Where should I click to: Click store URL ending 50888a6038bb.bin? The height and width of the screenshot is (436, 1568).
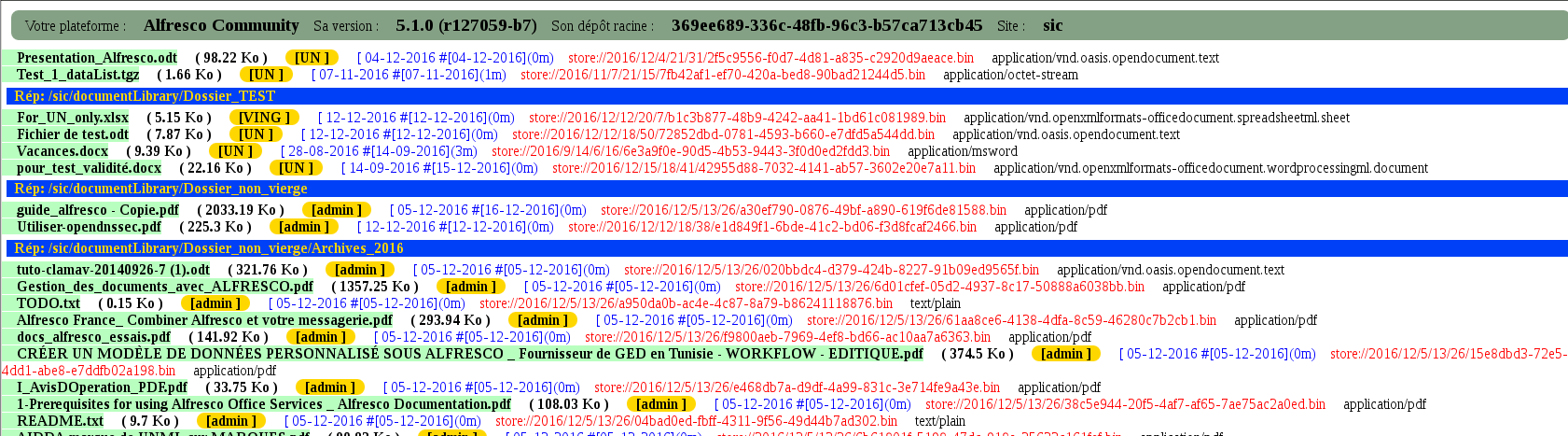click(x=940, y=287)
